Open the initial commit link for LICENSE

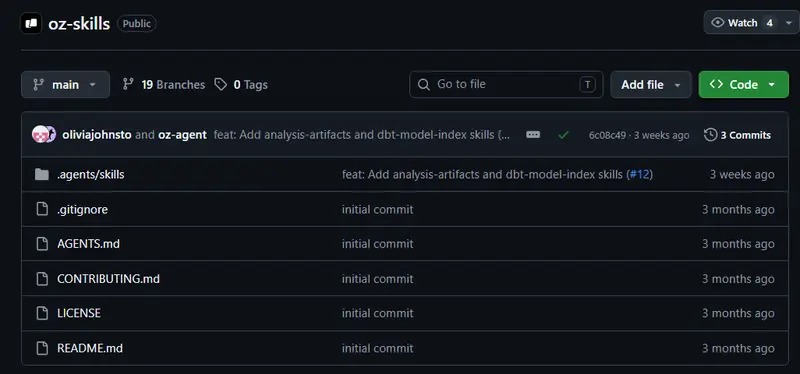click(x=378, y=313)
